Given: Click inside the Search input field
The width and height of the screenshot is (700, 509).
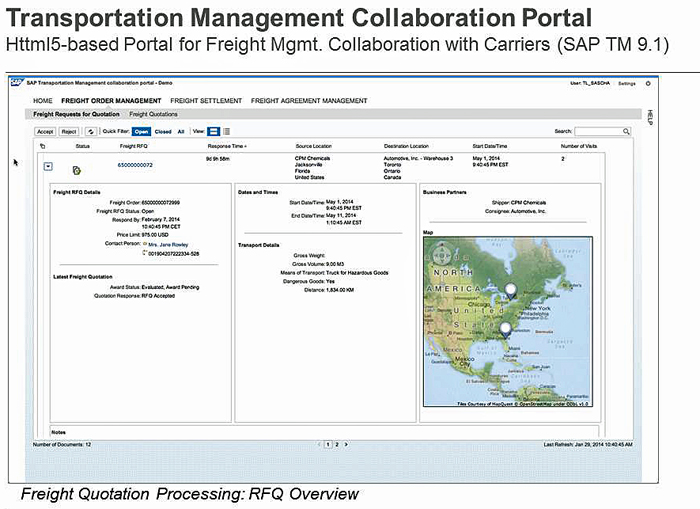Looking at the screenshot, I should pos(596,131).
